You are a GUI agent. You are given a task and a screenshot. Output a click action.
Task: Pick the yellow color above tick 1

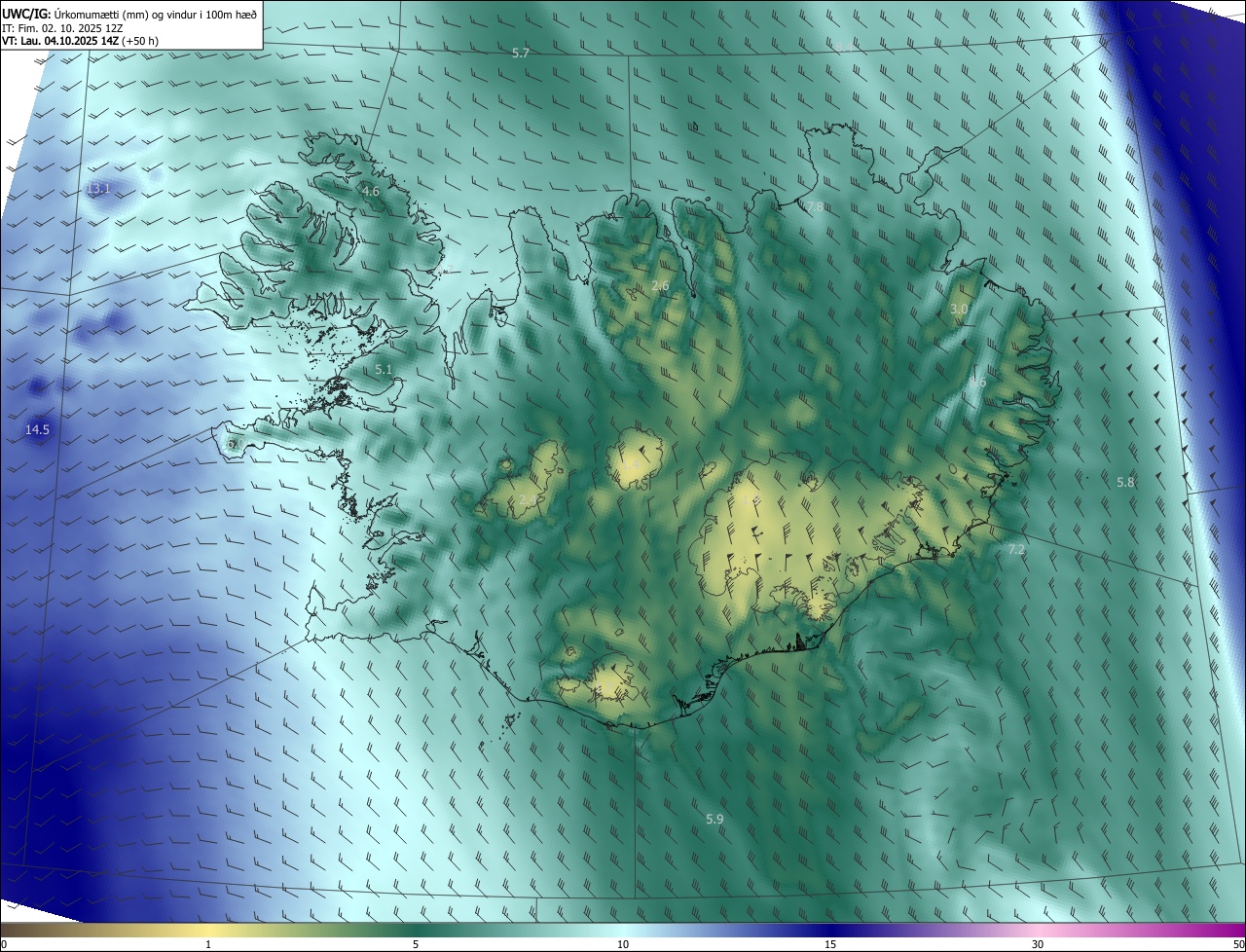point(208,930)
